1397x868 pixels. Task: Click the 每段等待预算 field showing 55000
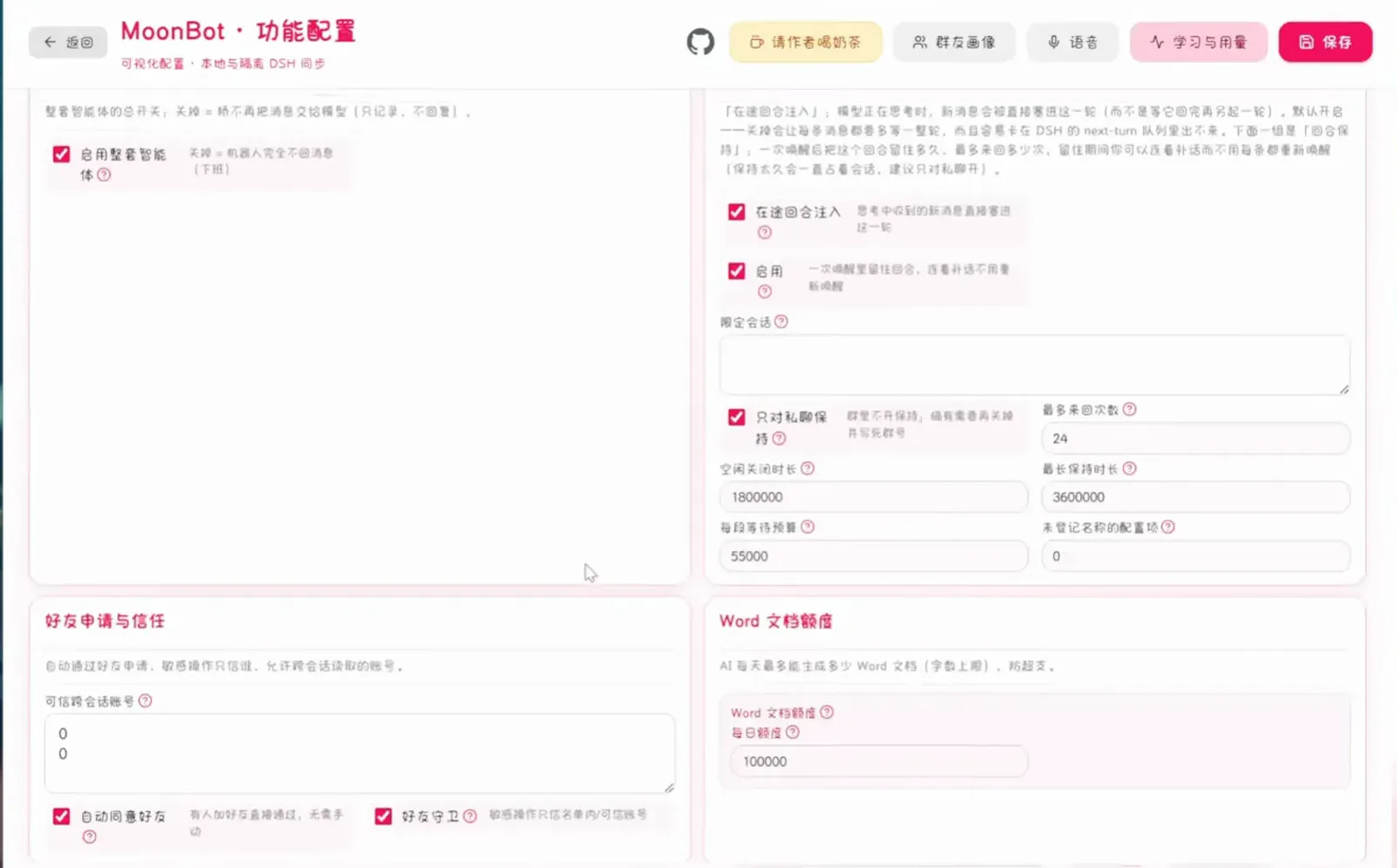(873, 556)
